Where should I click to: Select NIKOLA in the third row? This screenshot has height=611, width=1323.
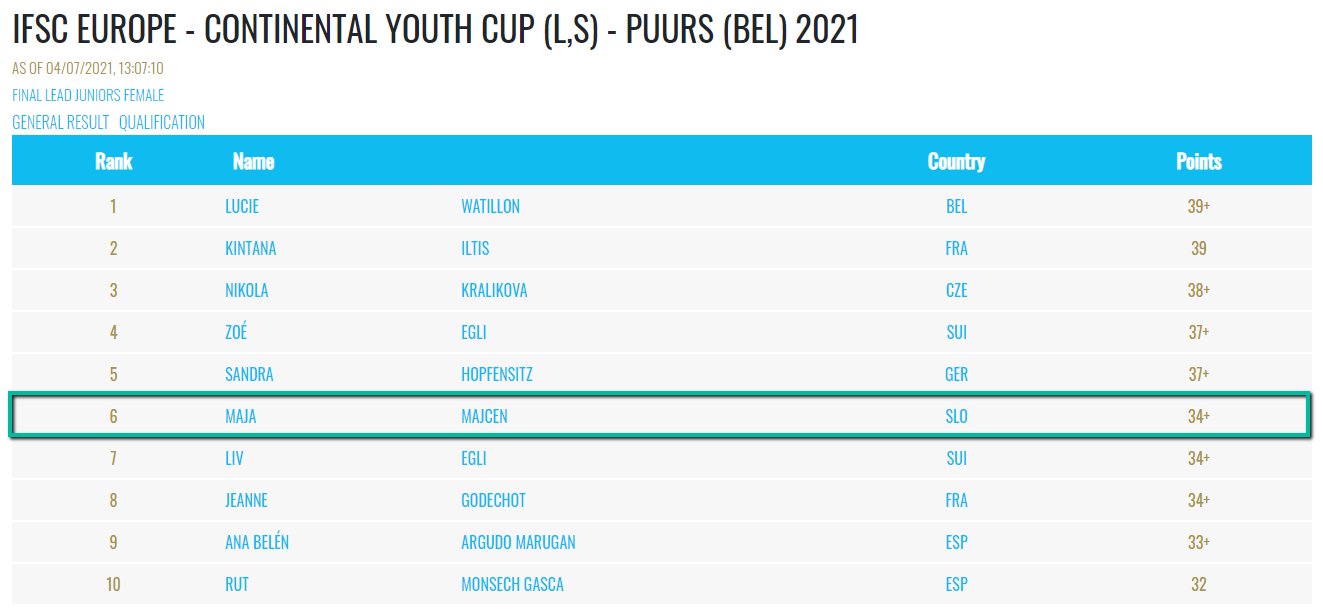247,291
